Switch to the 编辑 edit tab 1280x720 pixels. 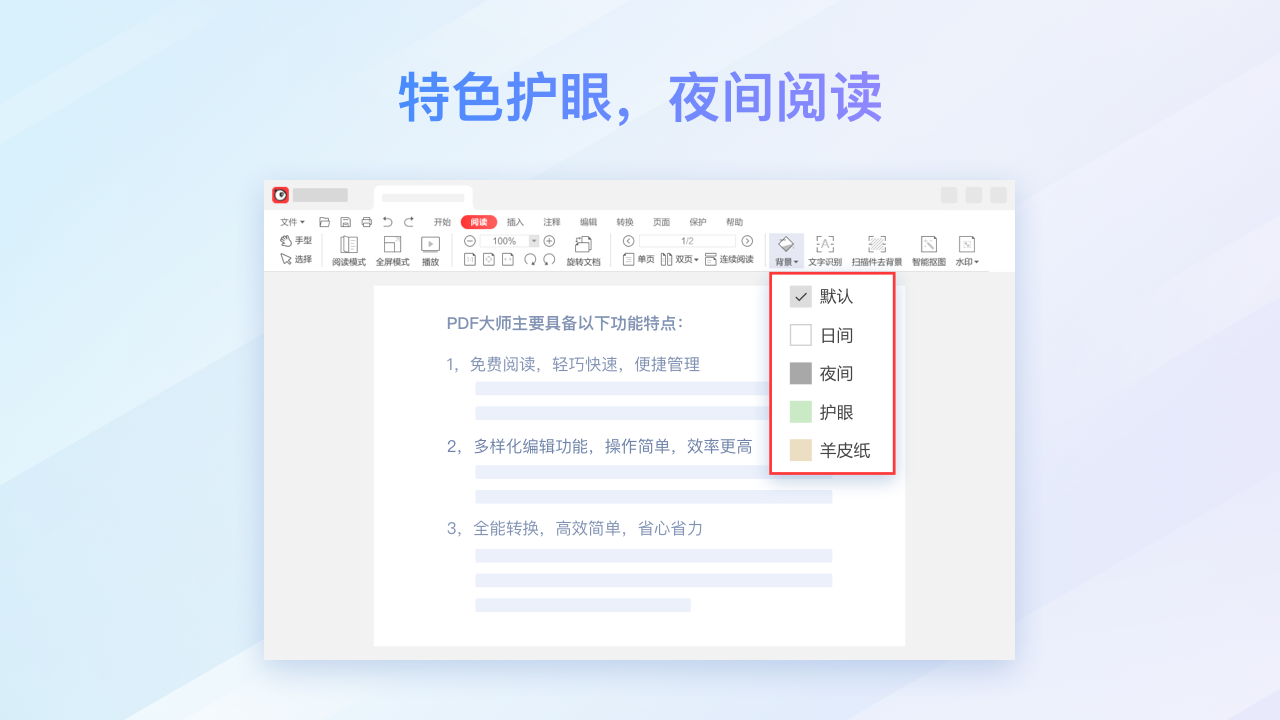pyautogui.click(x=588, y=222)
